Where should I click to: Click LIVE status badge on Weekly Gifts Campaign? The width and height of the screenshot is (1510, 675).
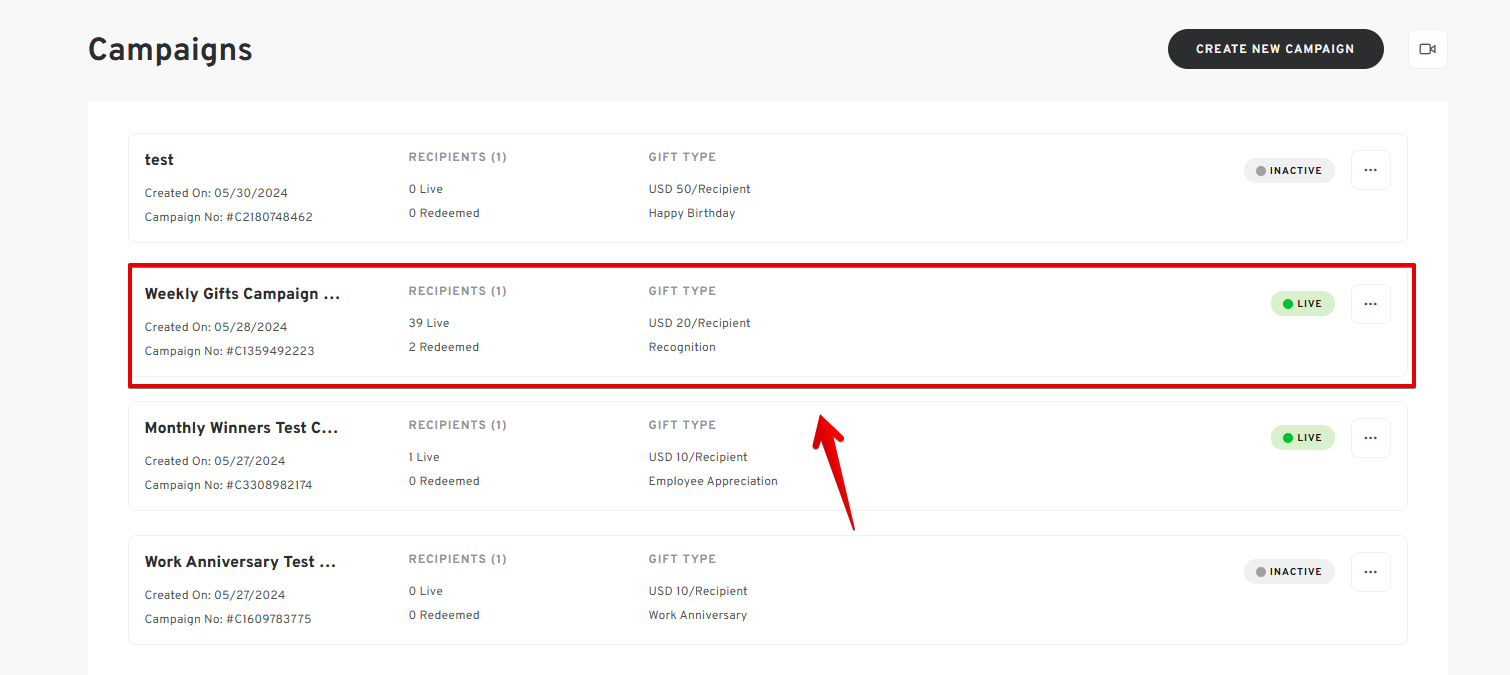point(1302,304)
